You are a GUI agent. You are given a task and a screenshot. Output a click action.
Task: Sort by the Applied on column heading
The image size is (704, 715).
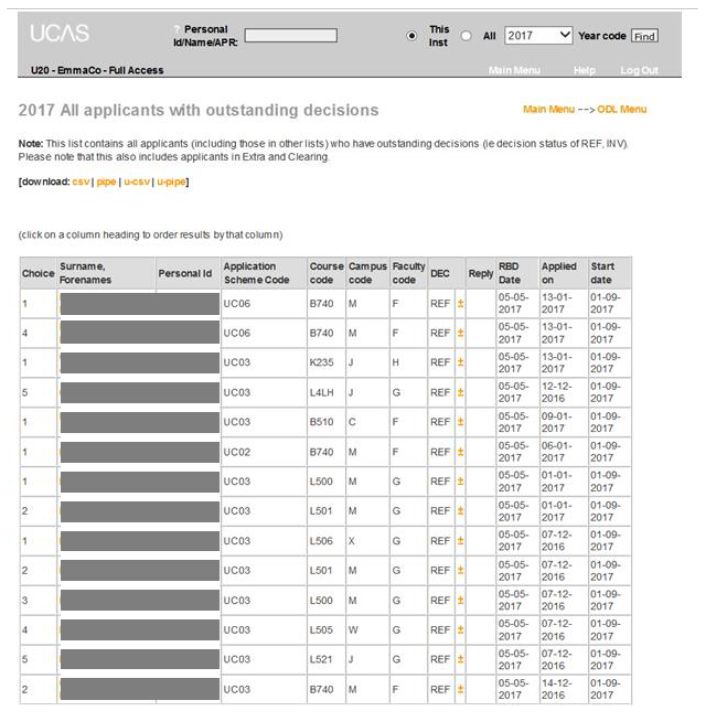[559, 273]
